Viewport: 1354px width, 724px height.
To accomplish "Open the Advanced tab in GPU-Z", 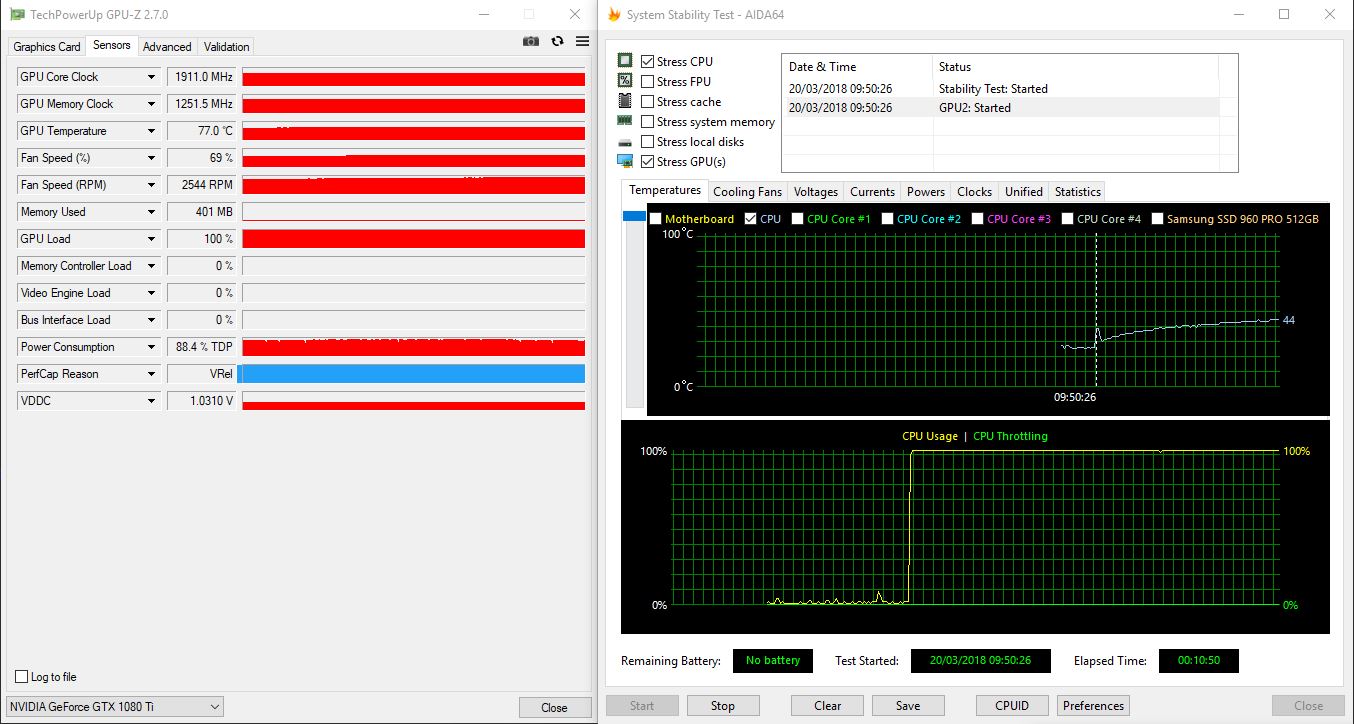I will (167, 47).
